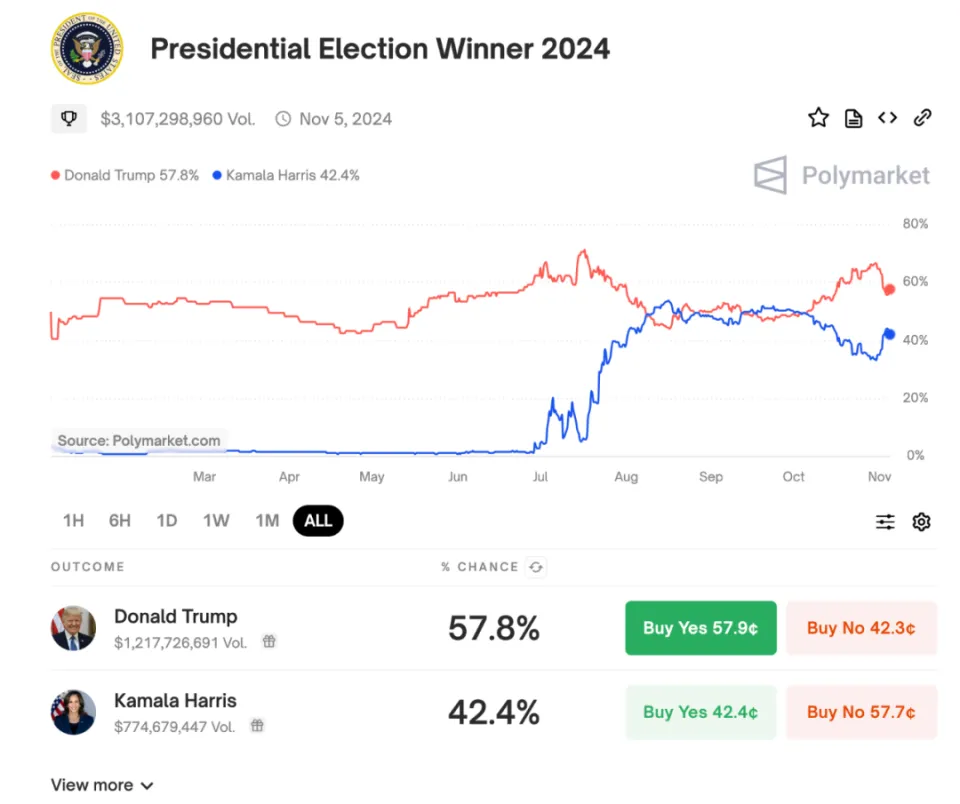This screenshot has width=960, height=804.
Task: Click the star favorite icon
Action: (x=818, y=118)
